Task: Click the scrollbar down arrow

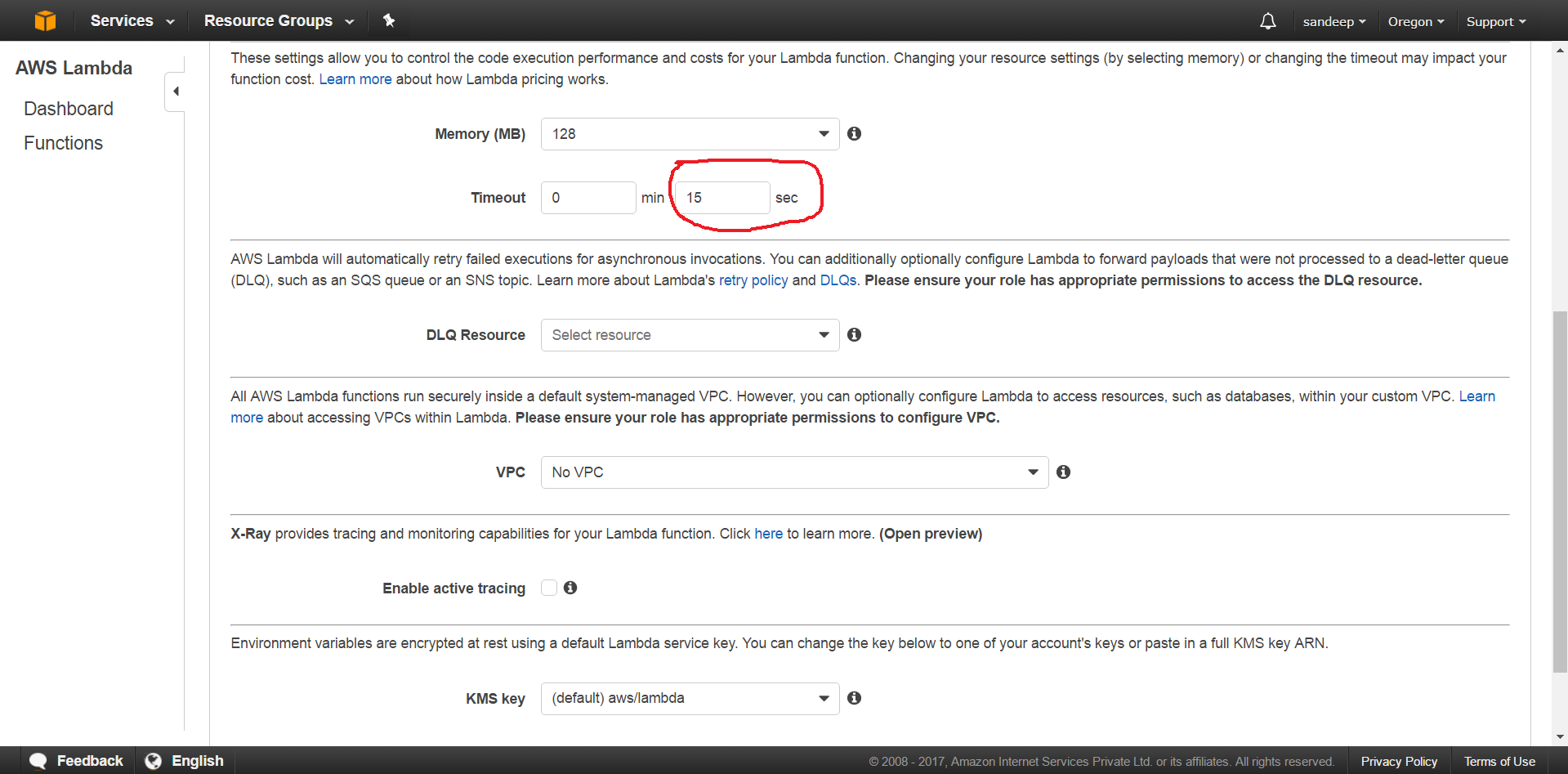Action: tap(1560, 736)
